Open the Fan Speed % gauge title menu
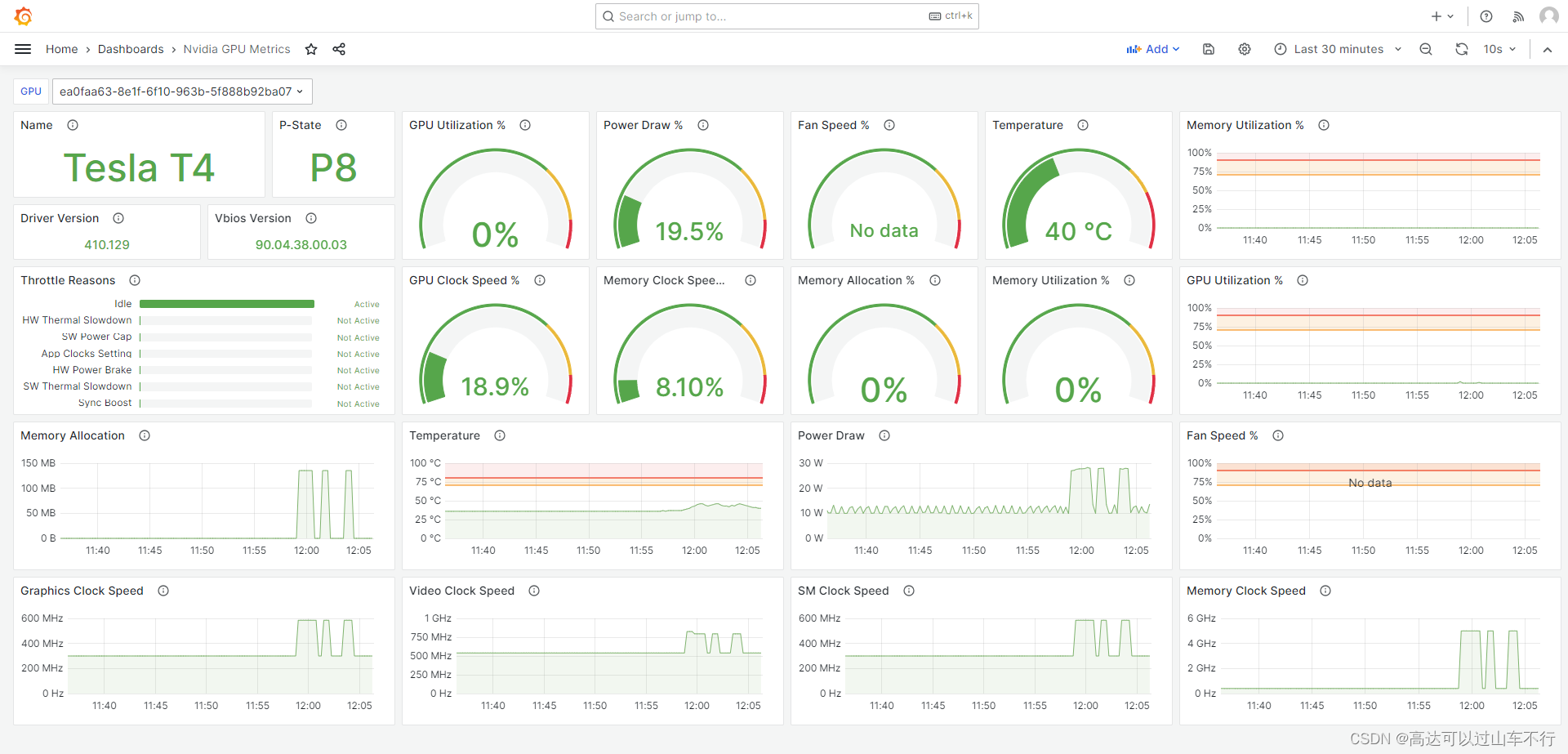Image resolution: width=1568 pixels, height=754 pixels. (x=833, y=125)
